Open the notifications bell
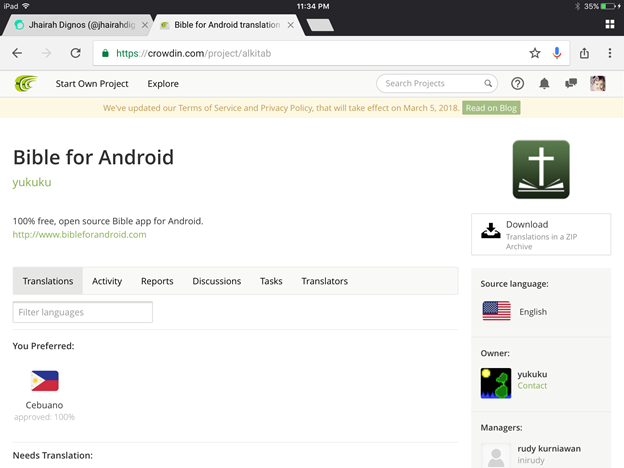Viewport: 624px width, 468px height. click(x=544, y=84)
